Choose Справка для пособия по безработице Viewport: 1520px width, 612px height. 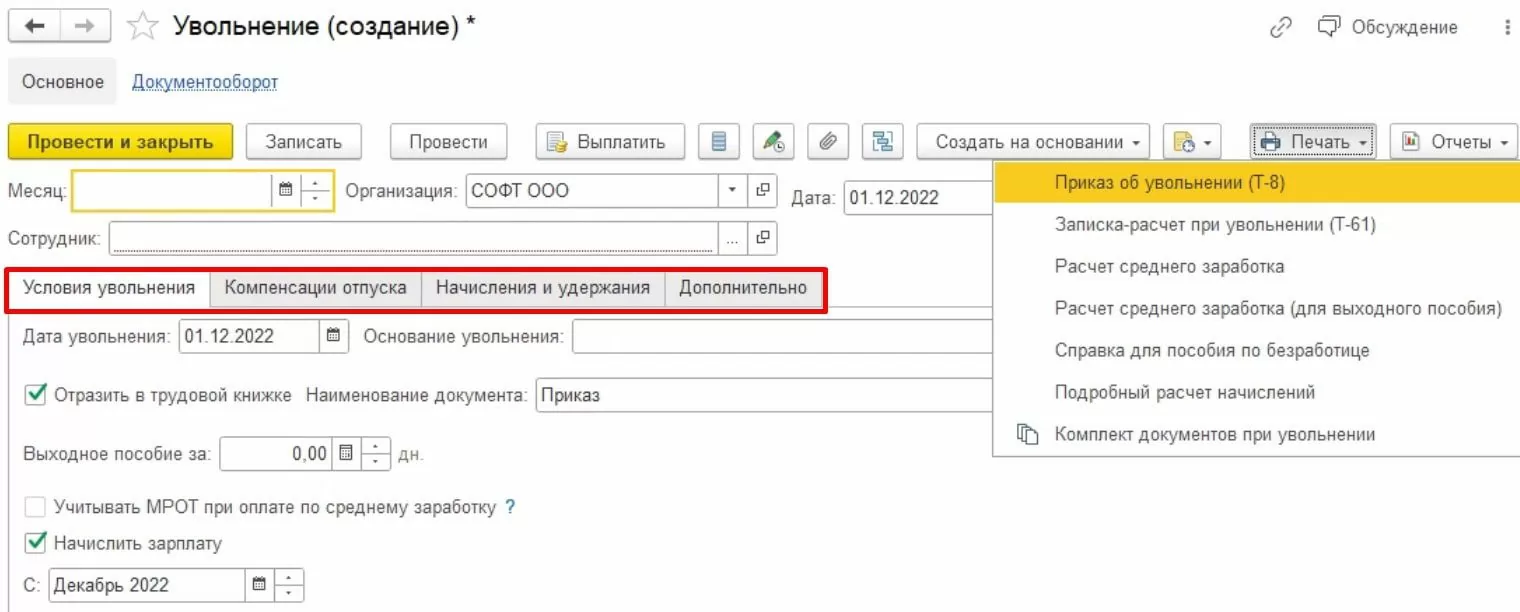click(x=1257, y=351)
